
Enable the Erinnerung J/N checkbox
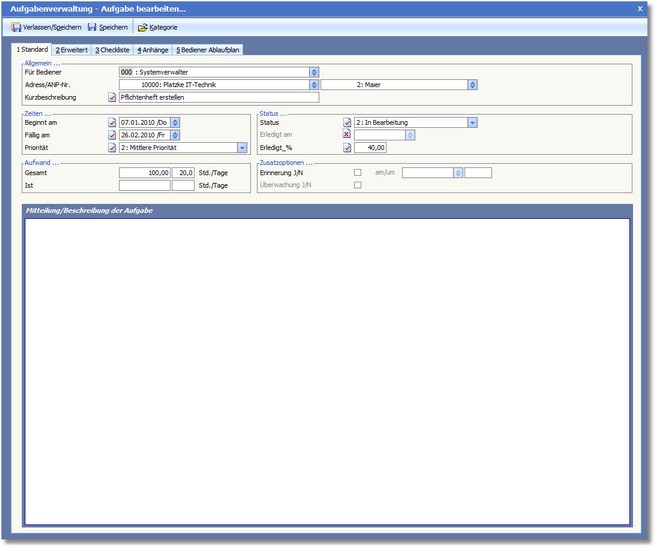(x=358, y=173)
